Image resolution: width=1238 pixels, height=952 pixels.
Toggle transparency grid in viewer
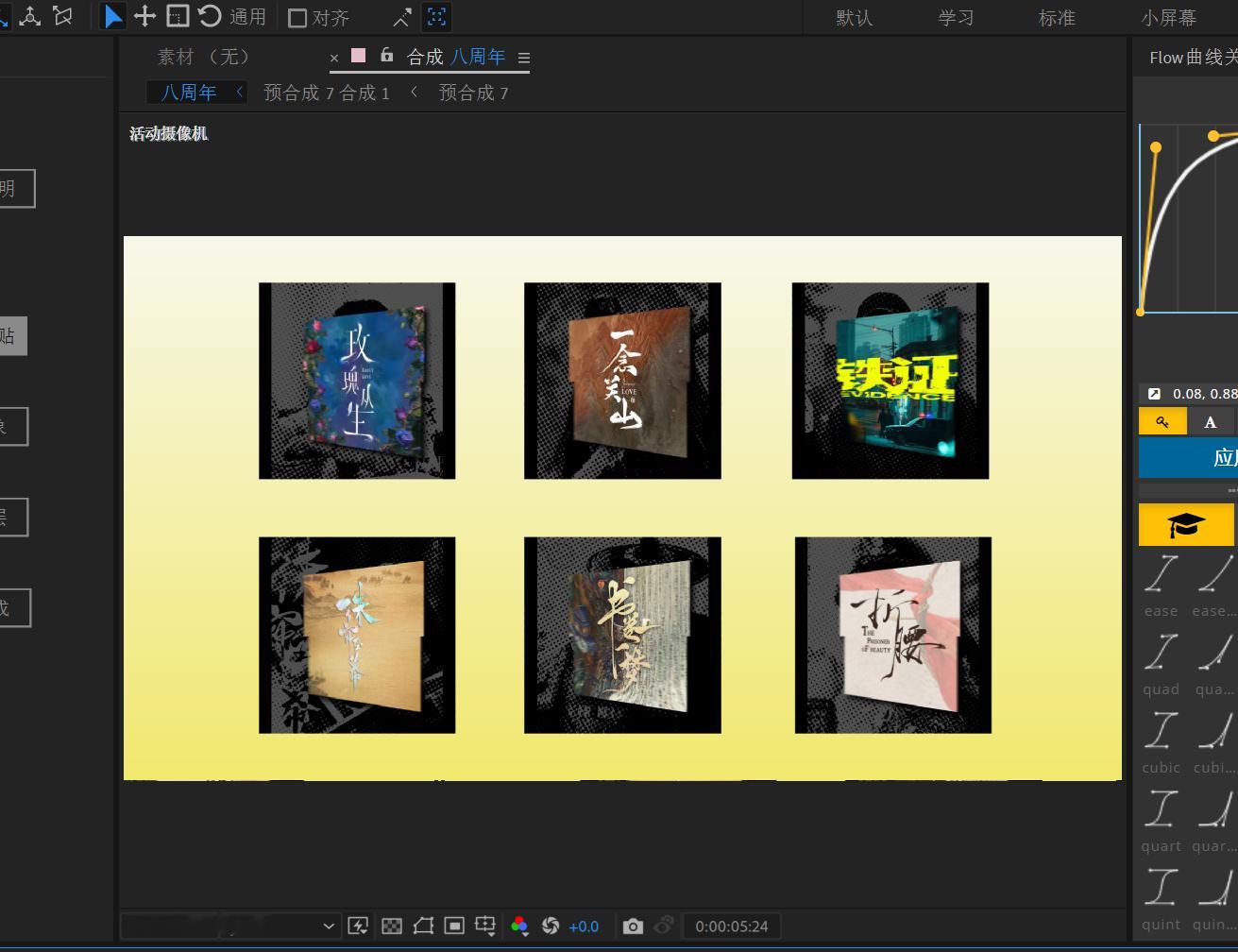(391, 926)
